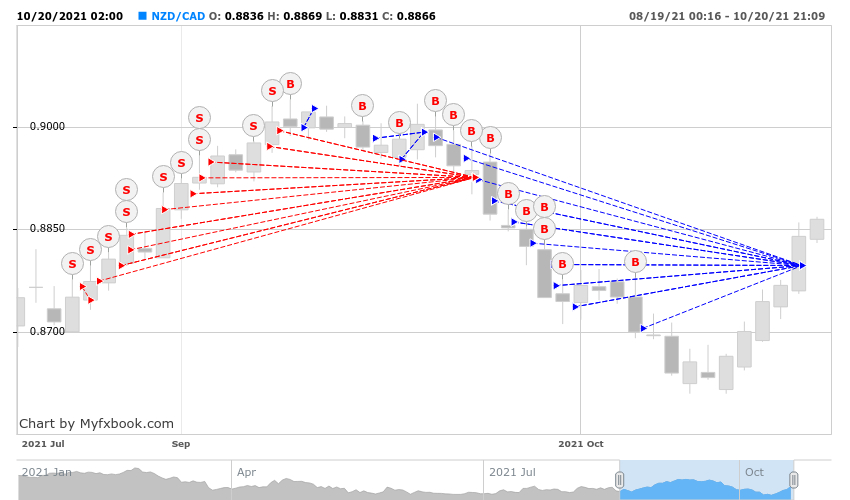Click the blue selected range in the navigator

pyautogui.click(x=706, y=479)
